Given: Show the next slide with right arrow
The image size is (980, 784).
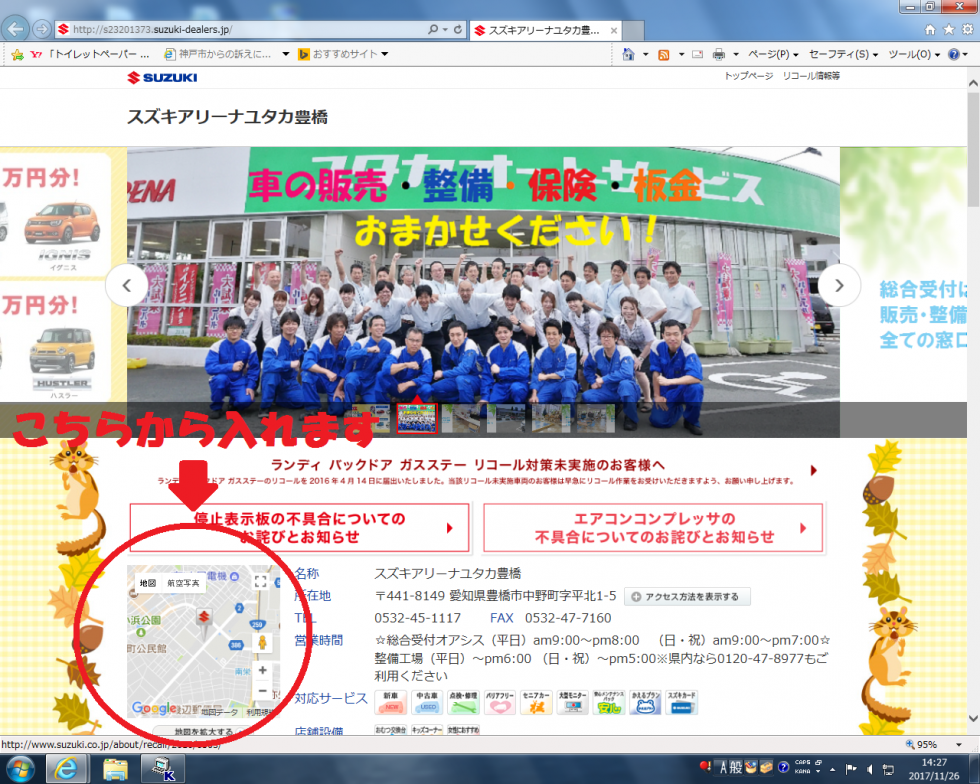Looking at the screenshot, I should tap(839, 286).
